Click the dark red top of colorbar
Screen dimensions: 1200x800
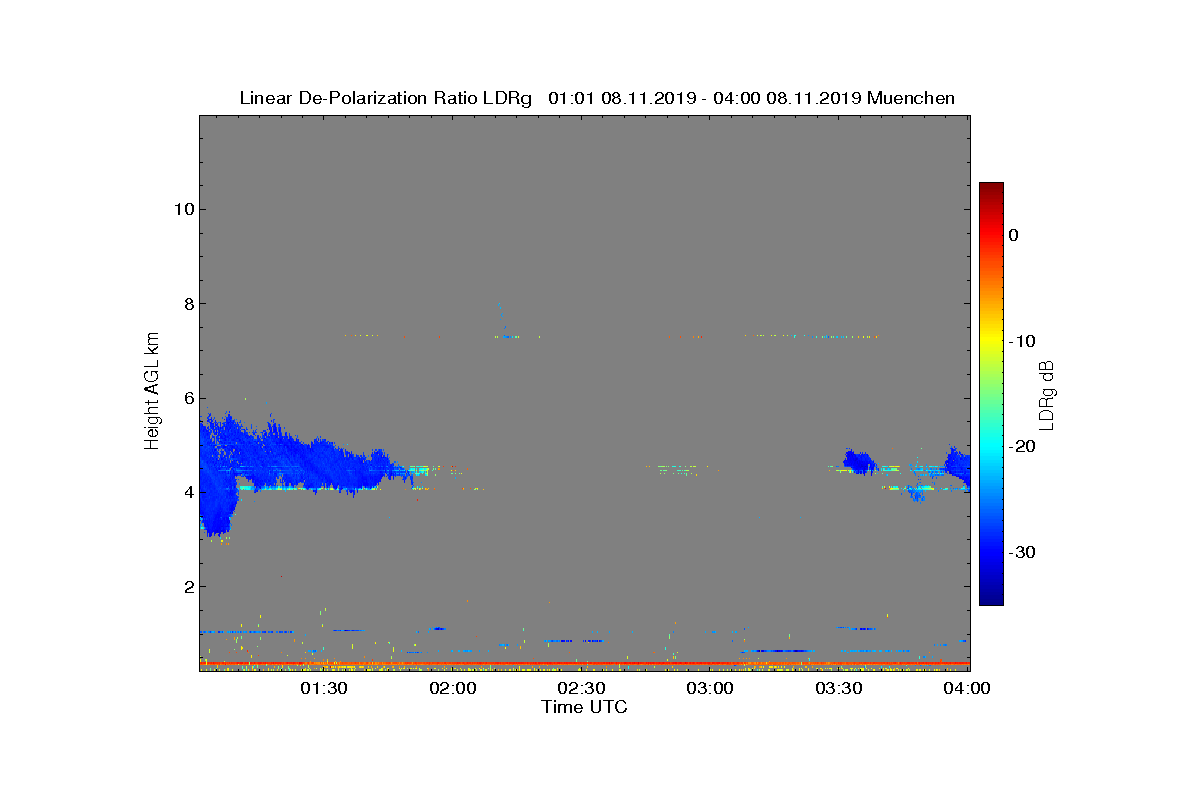(991, 190)
